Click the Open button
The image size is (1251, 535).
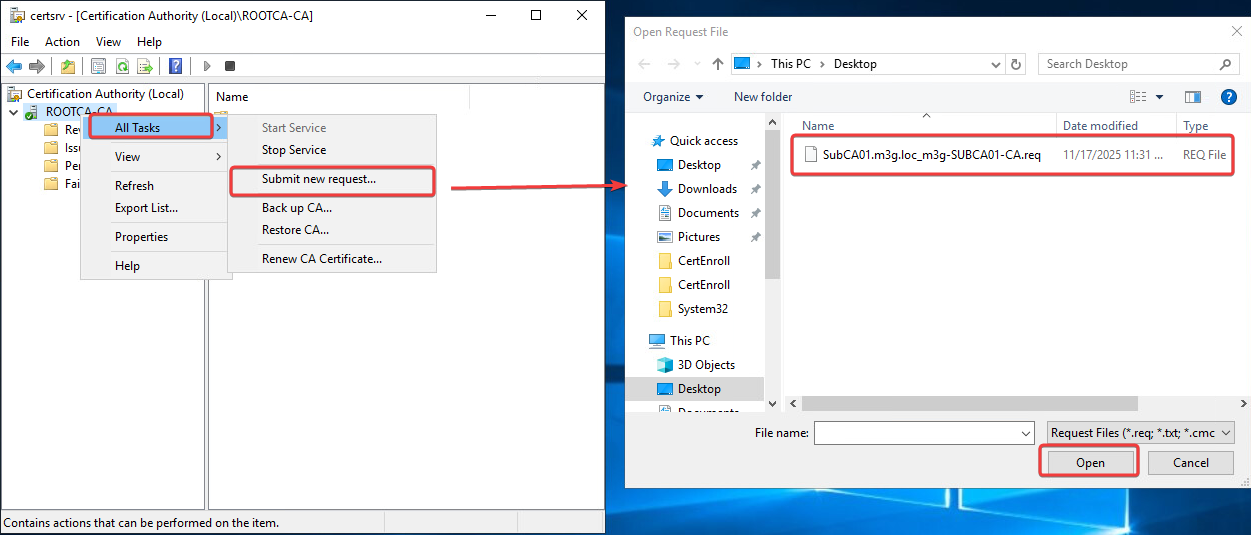pos(1090,463)
